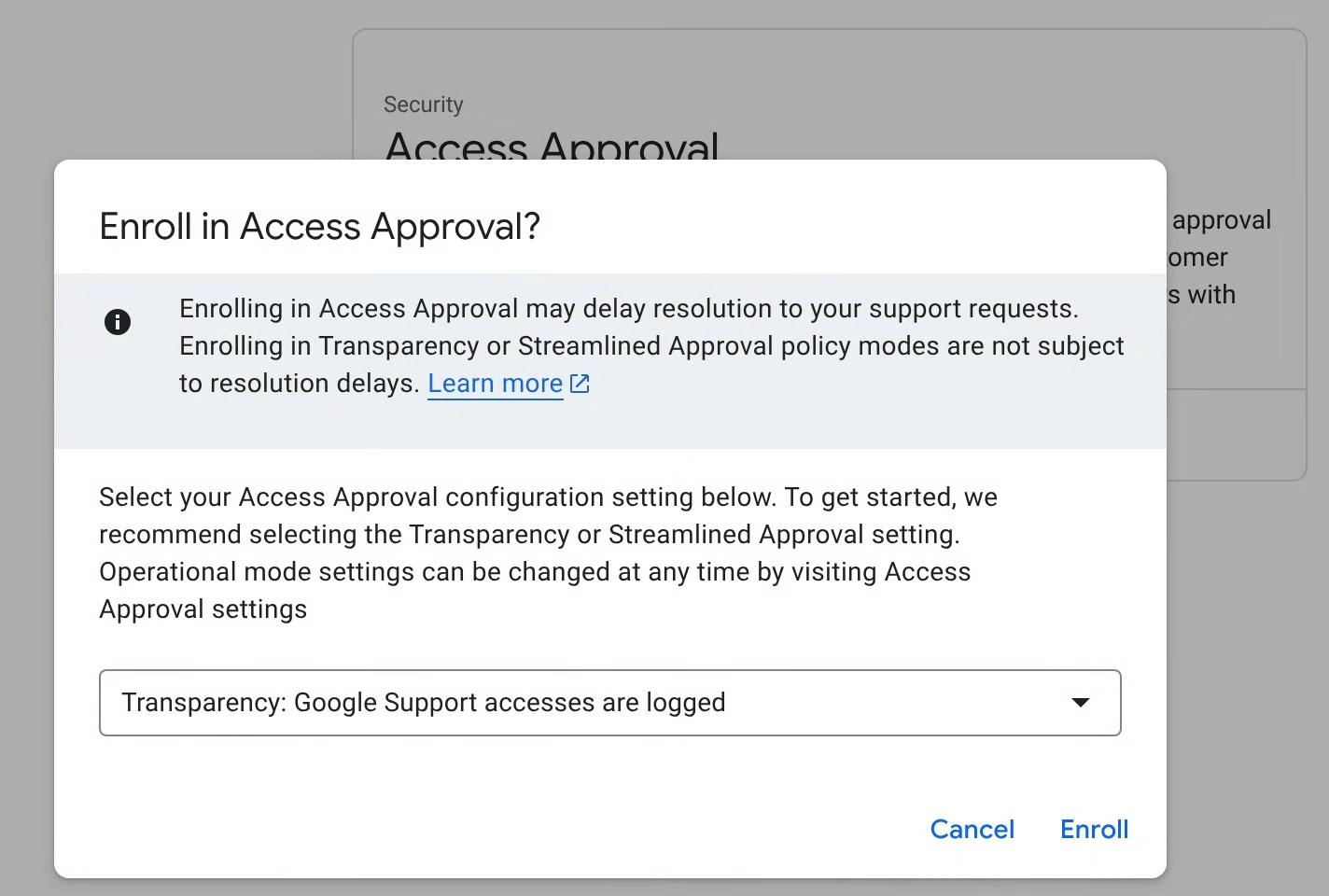
Task: Click the Enroll button to confirm enrollment
Action: 1093,829
